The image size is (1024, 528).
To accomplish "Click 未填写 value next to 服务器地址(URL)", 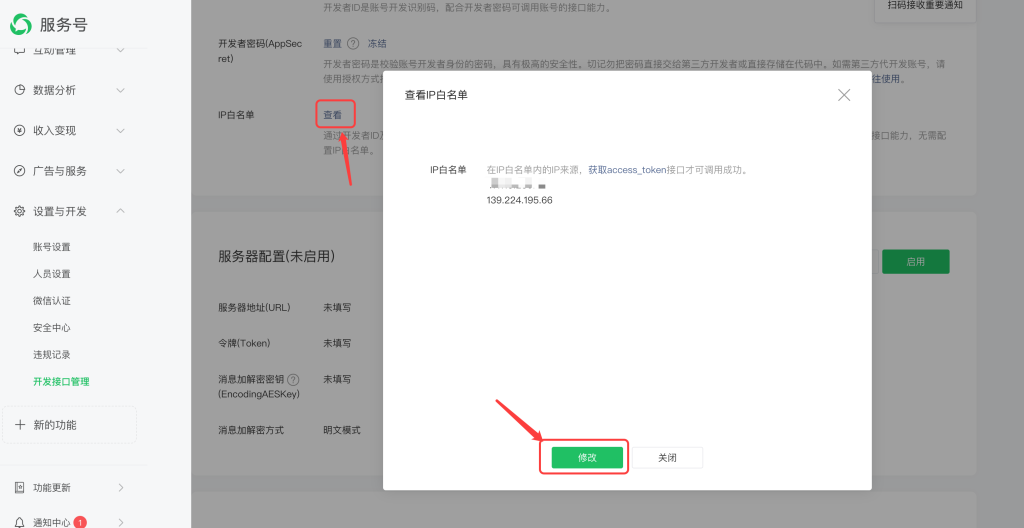I will 337,307.
